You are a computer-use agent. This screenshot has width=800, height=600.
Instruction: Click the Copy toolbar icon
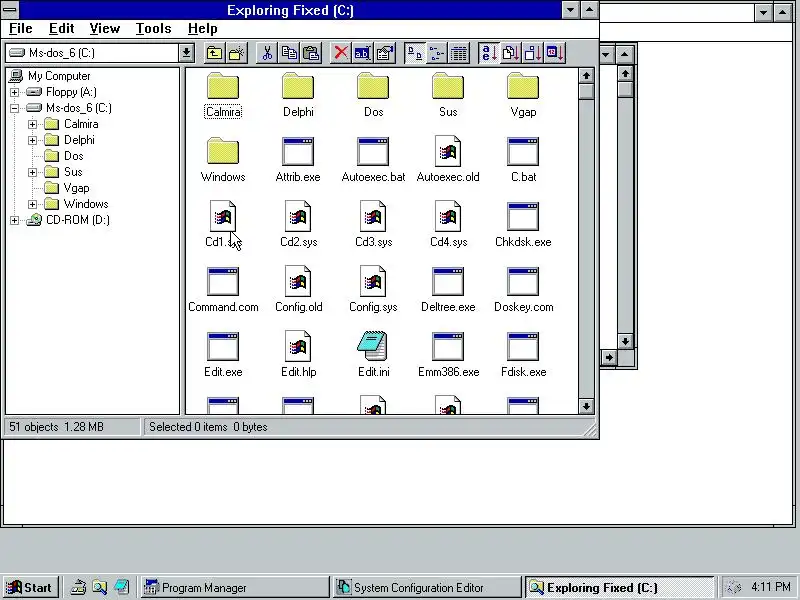289,53
